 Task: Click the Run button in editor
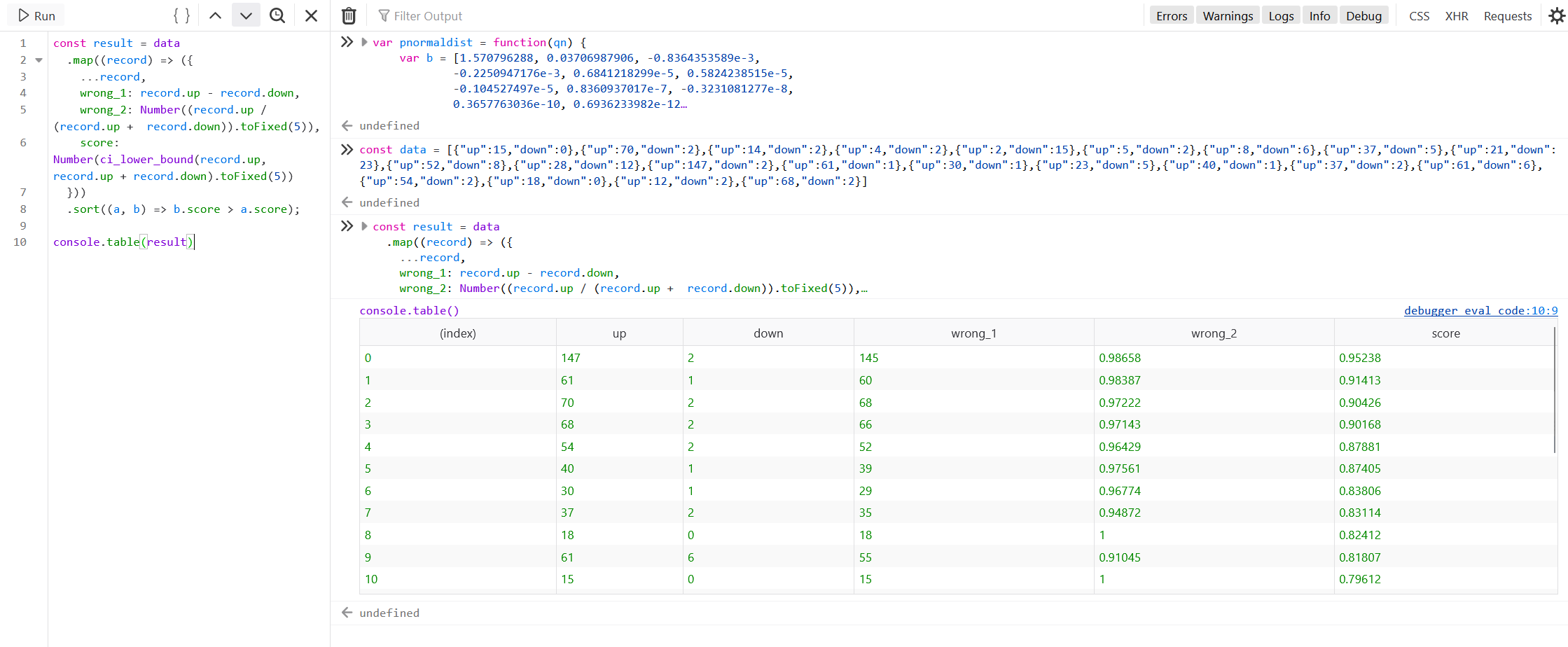tap(36, 15)
